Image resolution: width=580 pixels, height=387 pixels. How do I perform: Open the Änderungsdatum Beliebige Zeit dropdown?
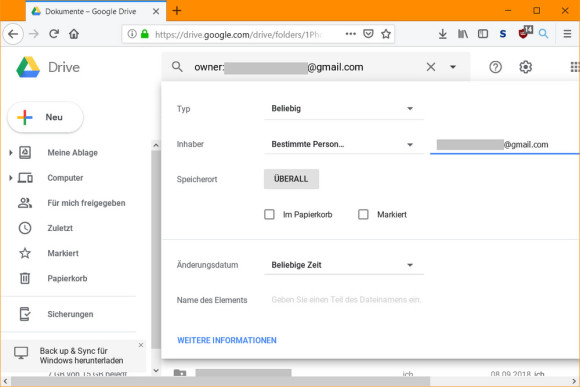click(344, 265)
